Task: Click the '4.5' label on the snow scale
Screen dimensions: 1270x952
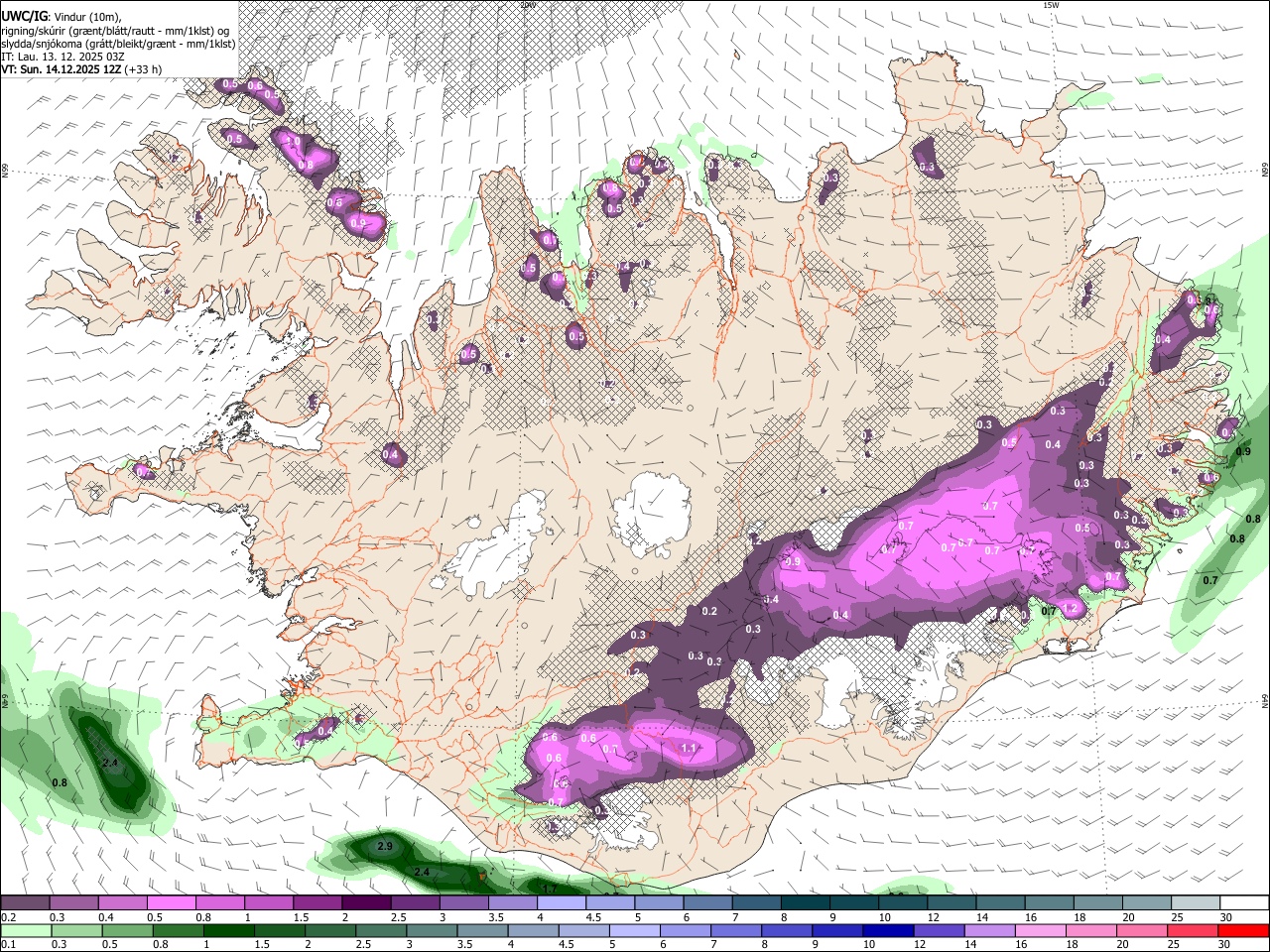Action: (593, 917)
